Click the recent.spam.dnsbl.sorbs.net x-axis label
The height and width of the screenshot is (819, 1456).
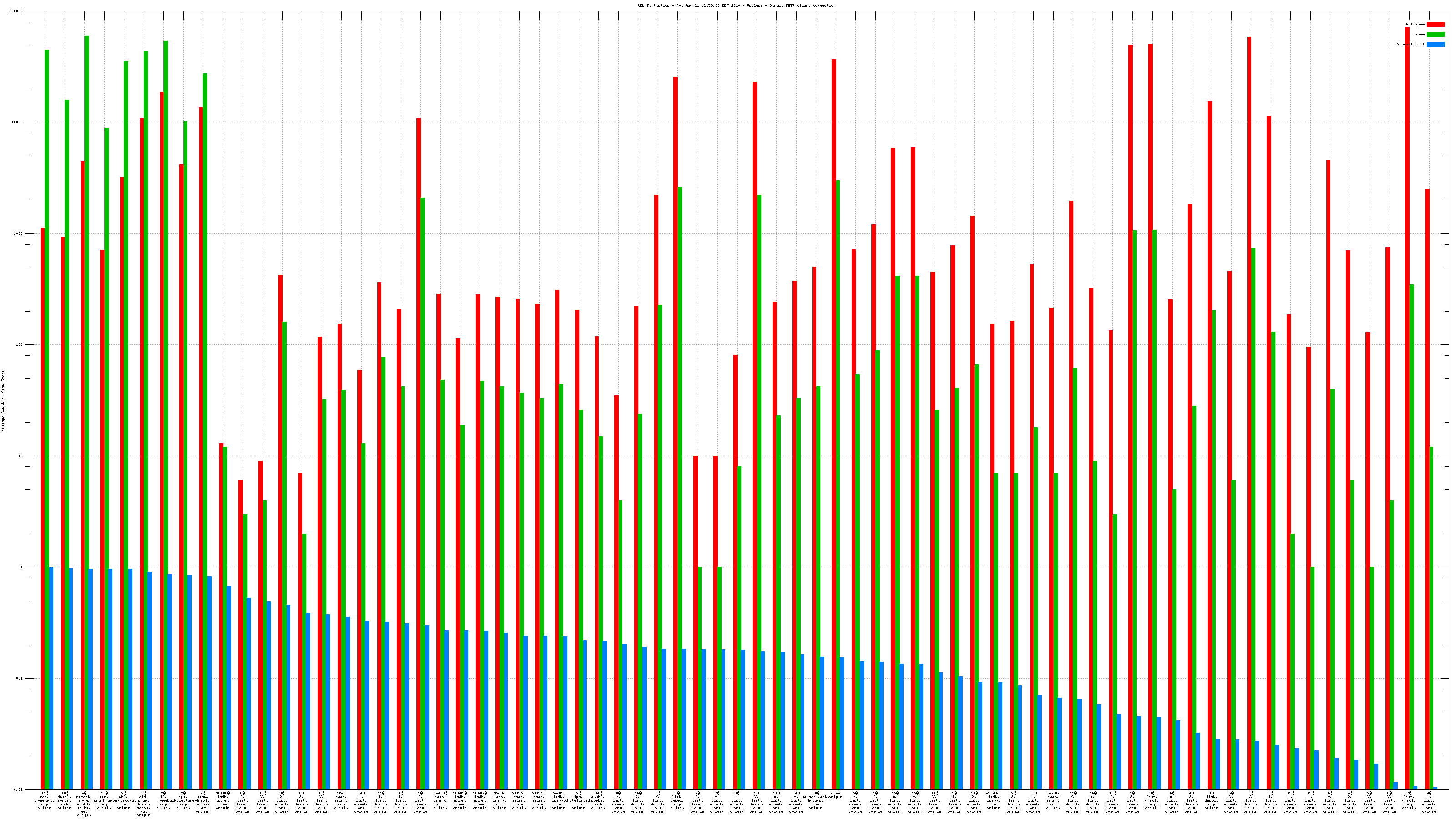coord(84,804)
